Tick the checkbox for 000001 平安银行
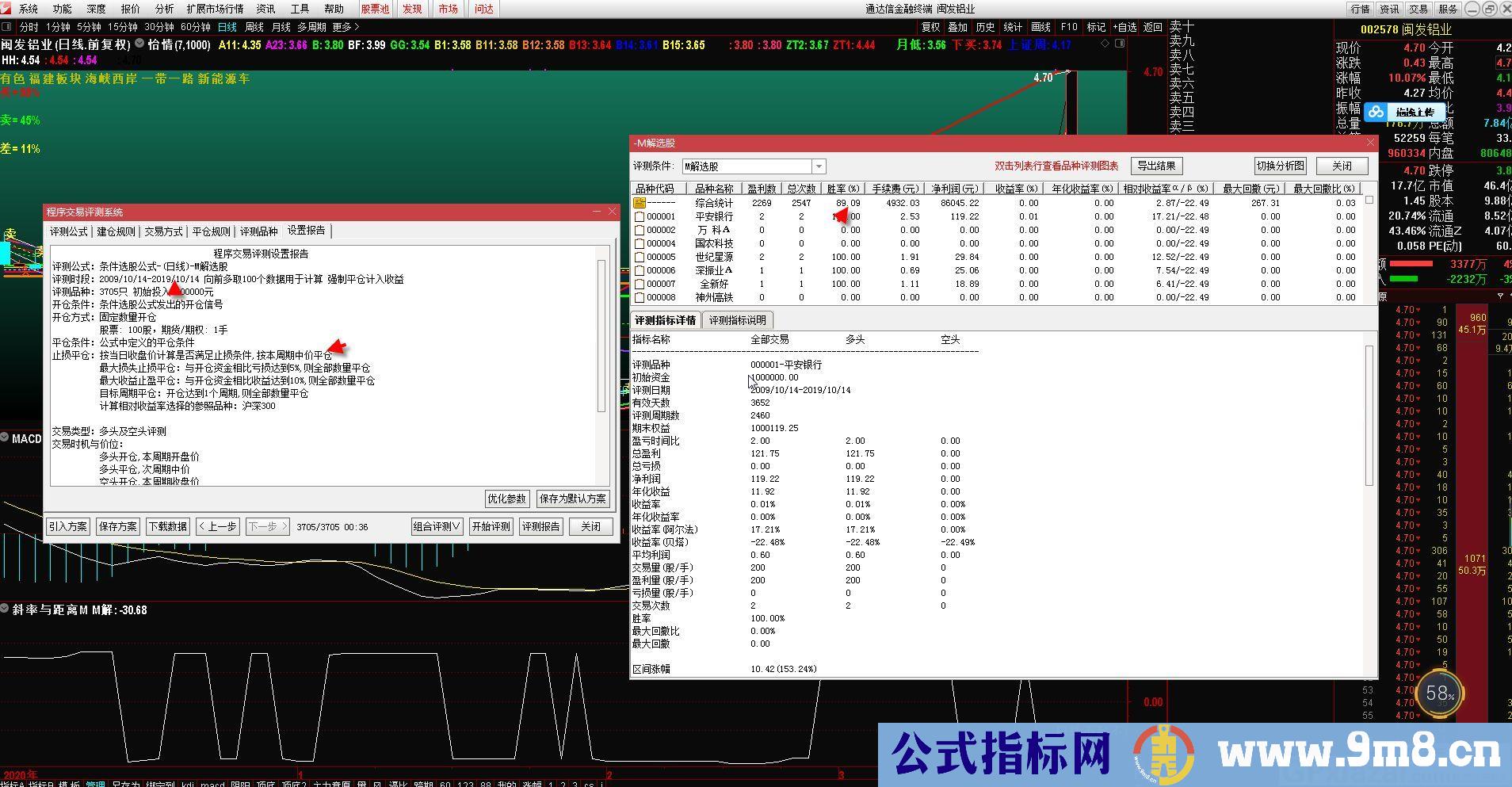 pyautogui.click(x=640, y=216)
